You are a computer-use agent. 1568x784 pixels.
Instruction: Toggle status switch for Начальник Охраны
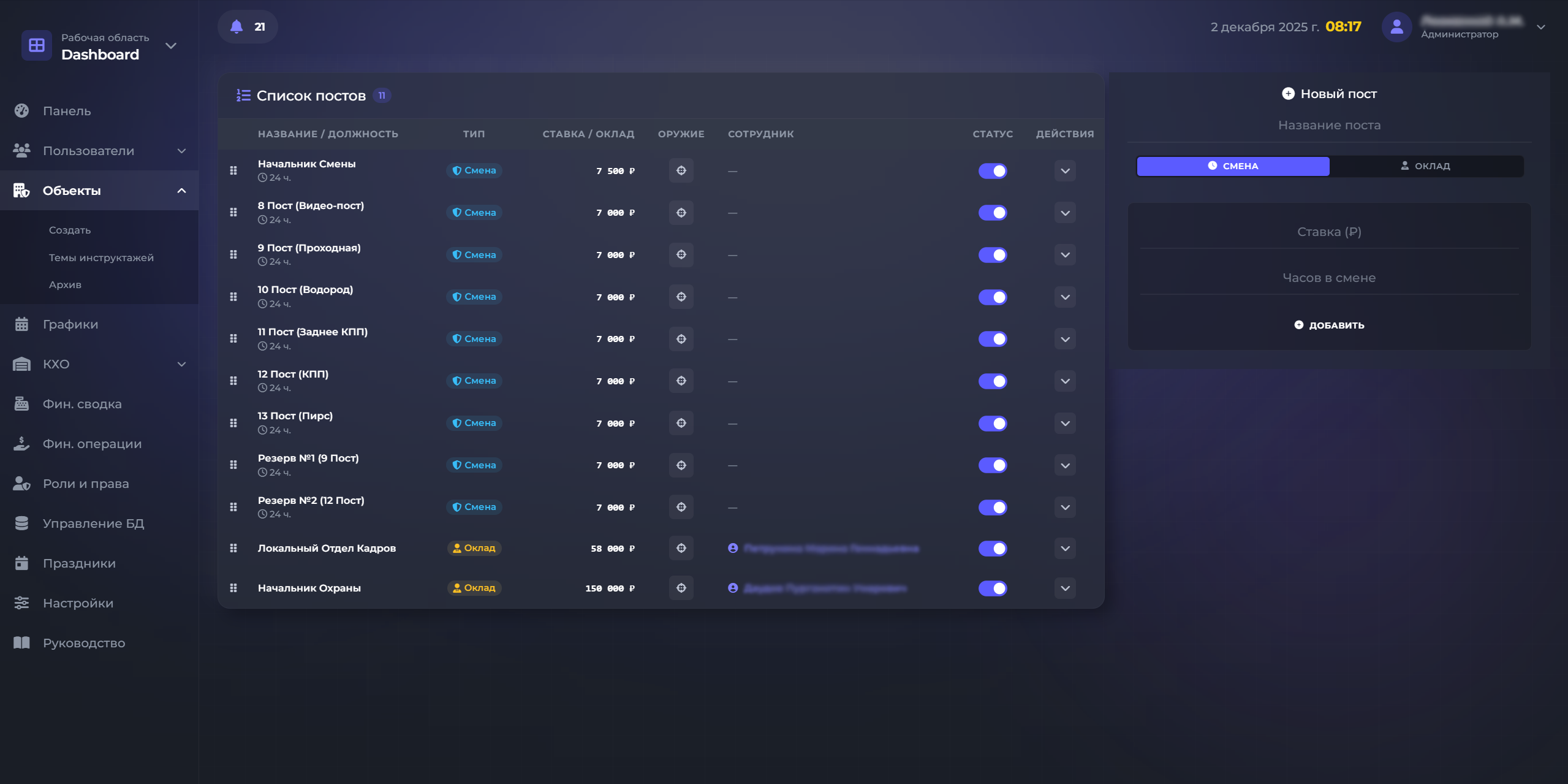pos(992,588)
